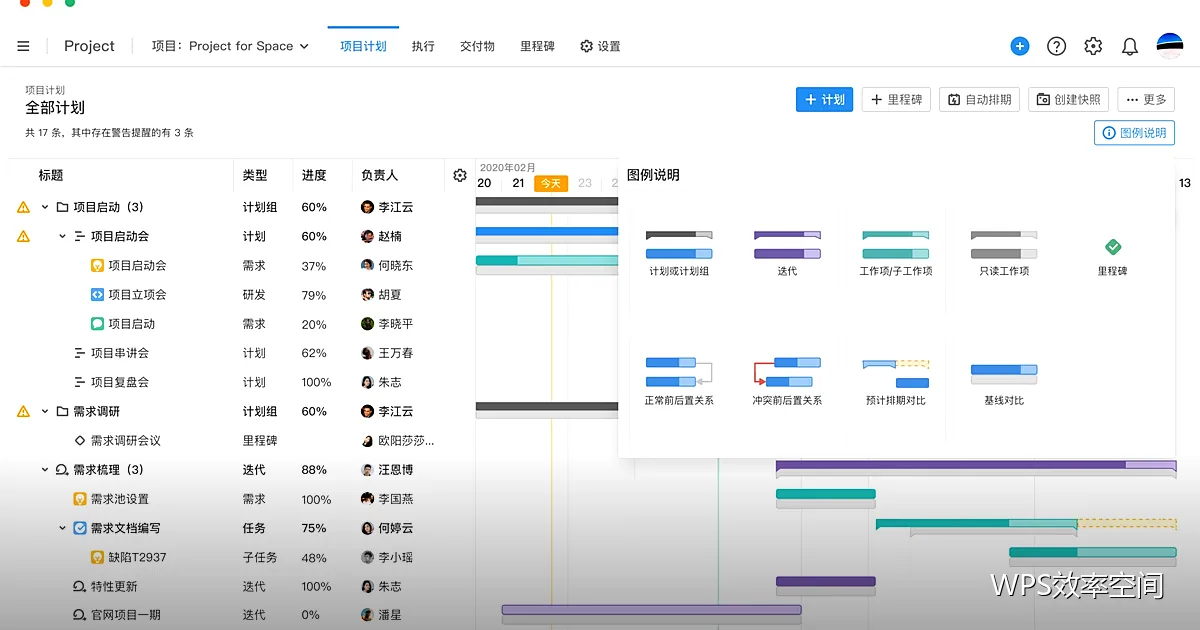Click the 类型 column header

coord(255,175)
